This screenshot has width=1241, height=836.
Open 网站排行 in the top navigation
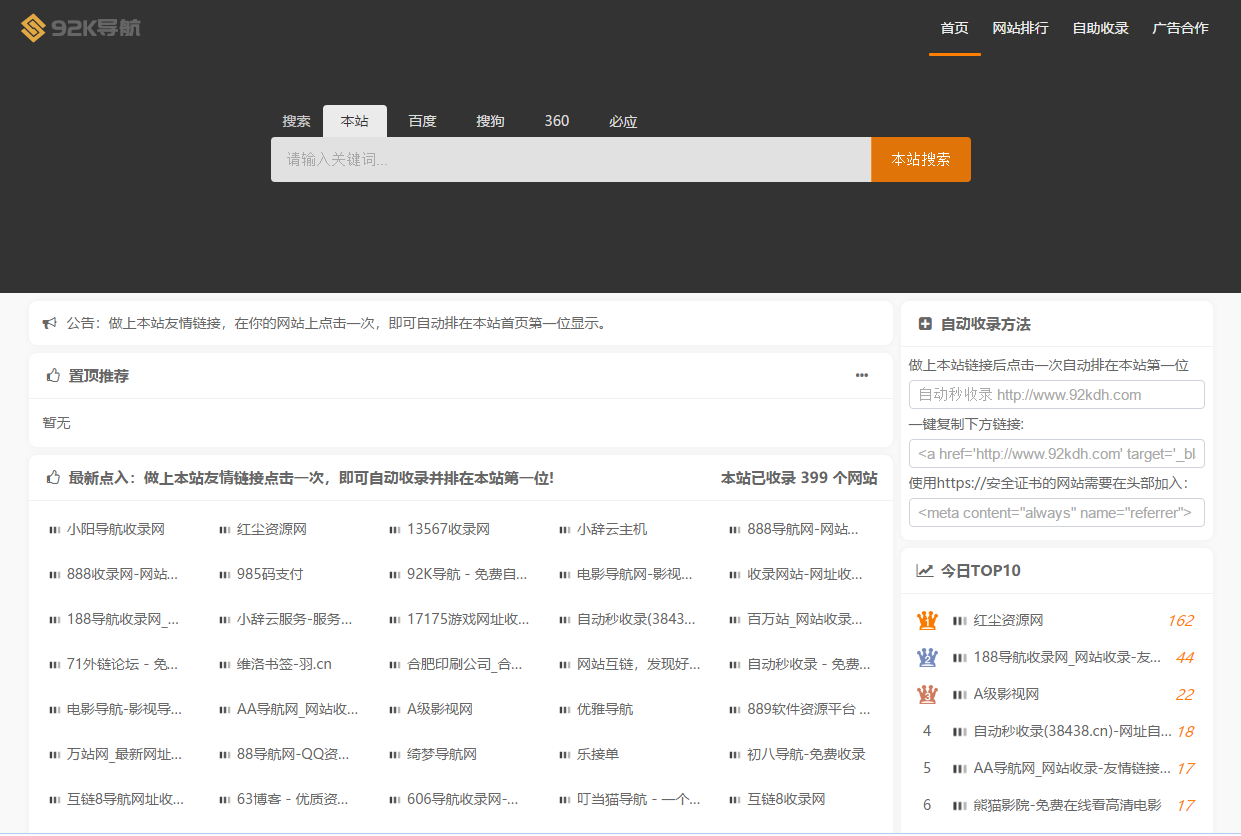coord(1020,28)
